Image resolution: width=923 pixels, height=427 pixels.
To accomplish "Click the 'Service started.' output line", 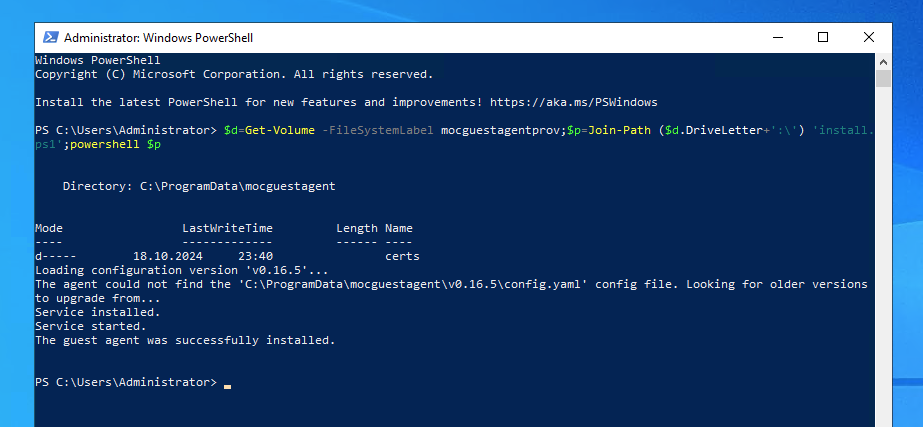I will point(91,326).
